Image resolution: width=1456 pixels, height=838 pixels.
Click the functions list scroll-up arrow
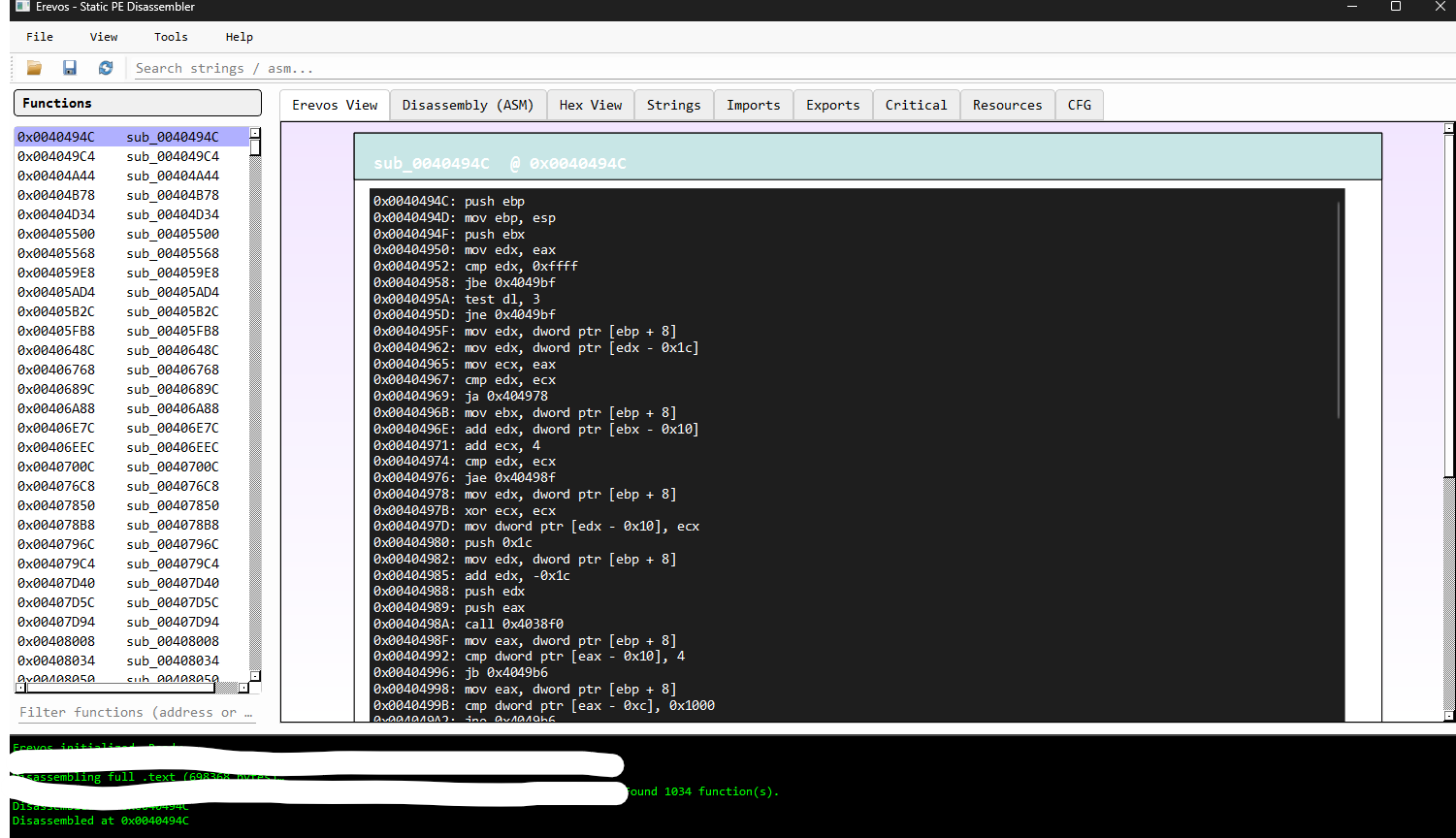(255, 133)
